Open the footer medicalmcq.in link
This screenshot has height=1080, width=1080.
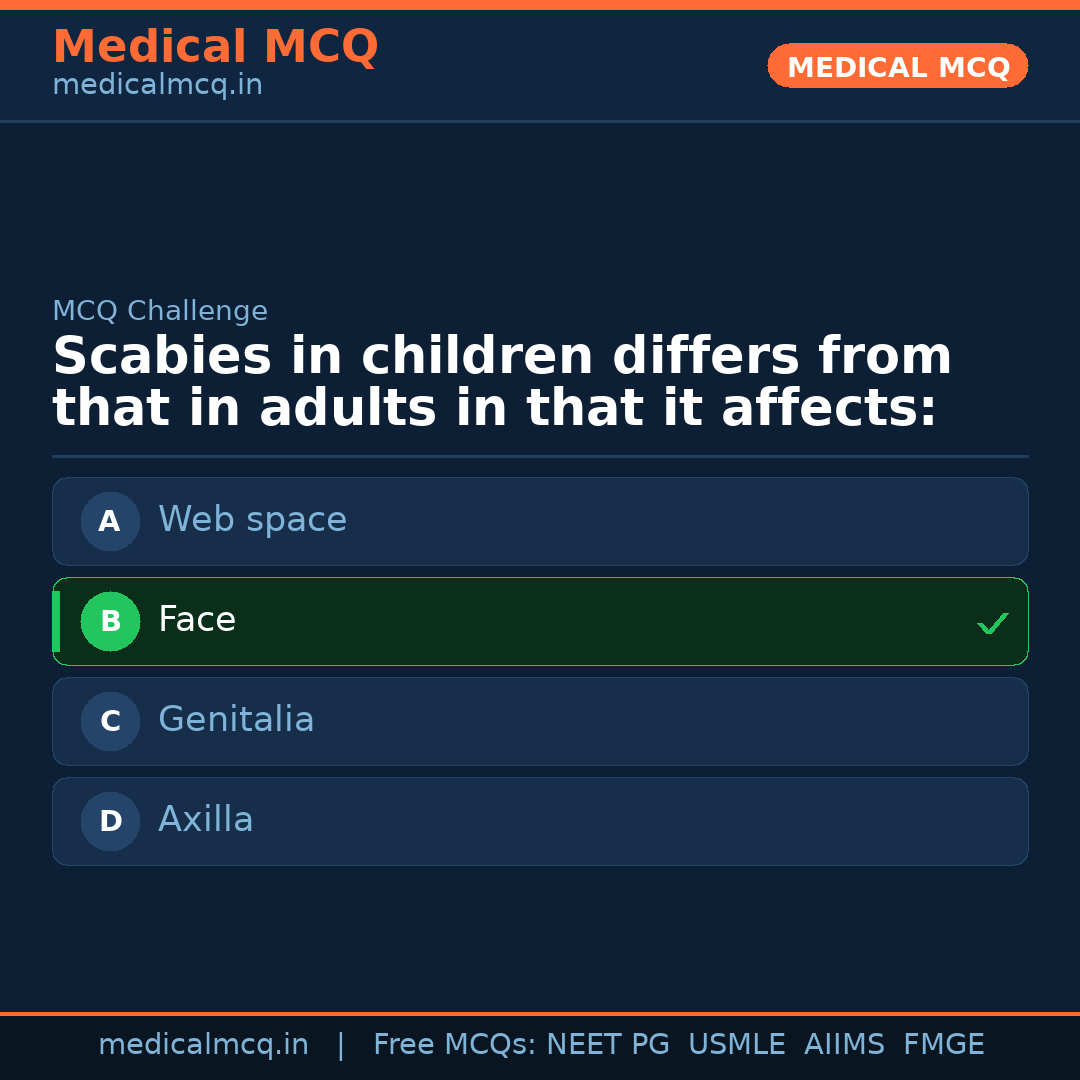[203, 1045]
